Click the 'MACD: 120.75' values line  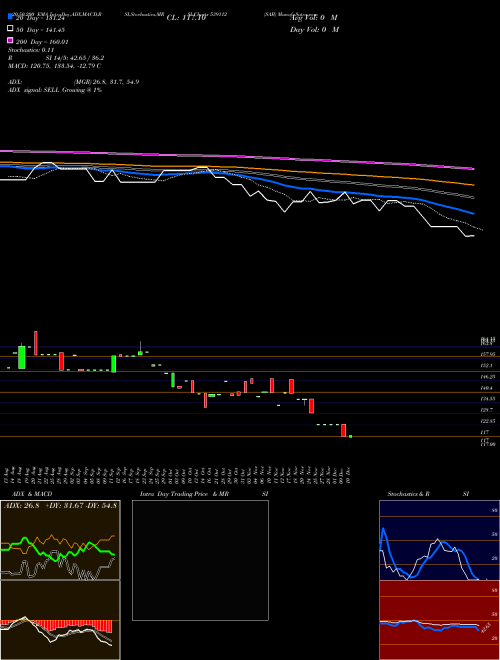pos(54,66)
